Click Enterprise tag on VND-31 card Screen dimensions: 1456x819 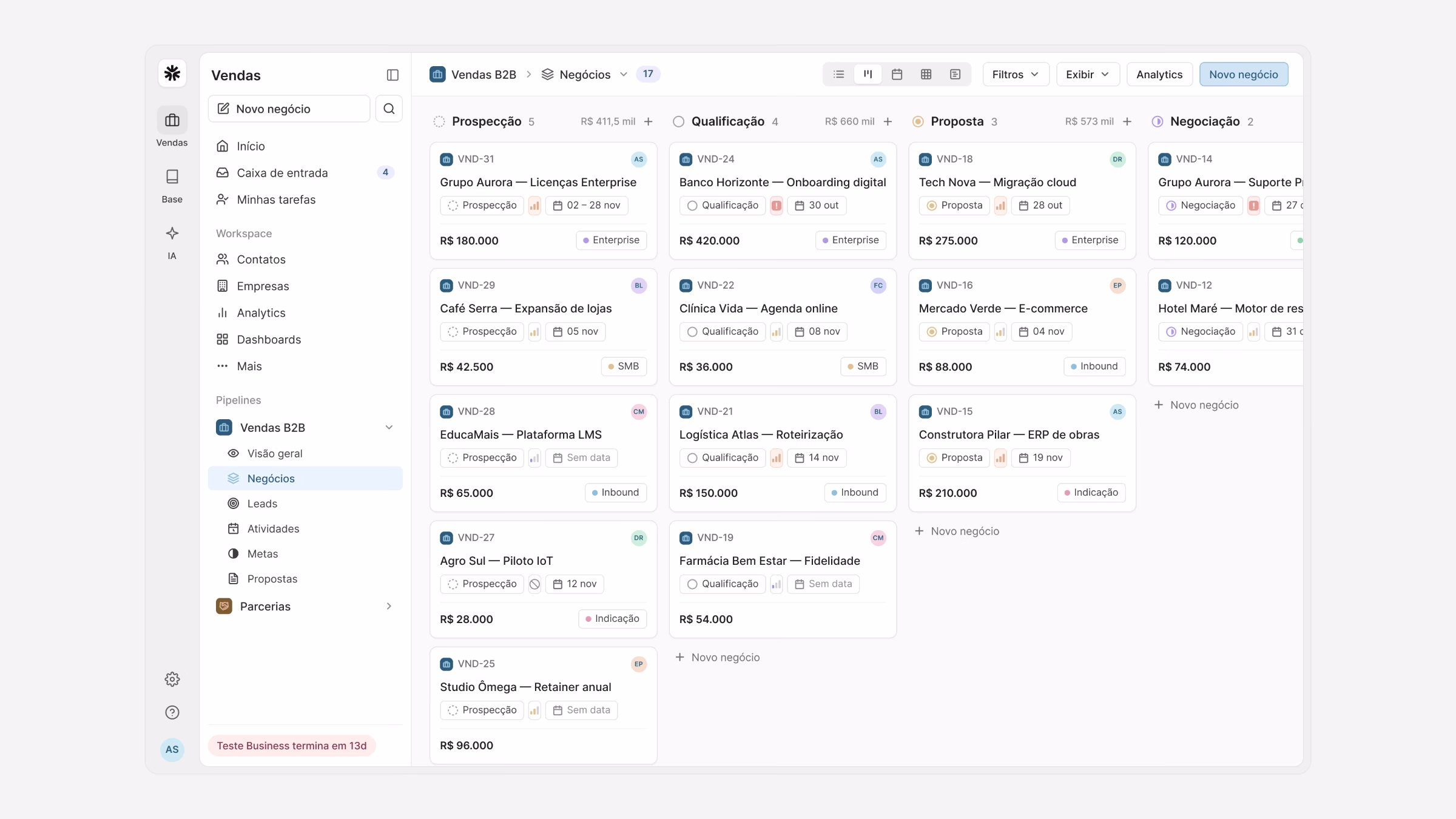click(x=612, y=240)
